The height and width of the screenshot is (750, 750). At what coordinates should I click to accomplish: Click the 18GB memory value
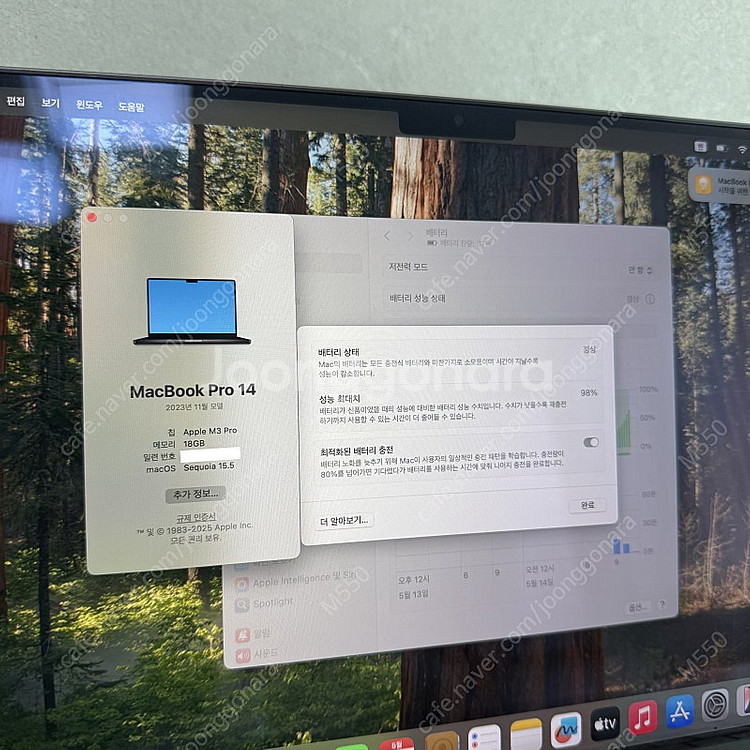[194, 444]
